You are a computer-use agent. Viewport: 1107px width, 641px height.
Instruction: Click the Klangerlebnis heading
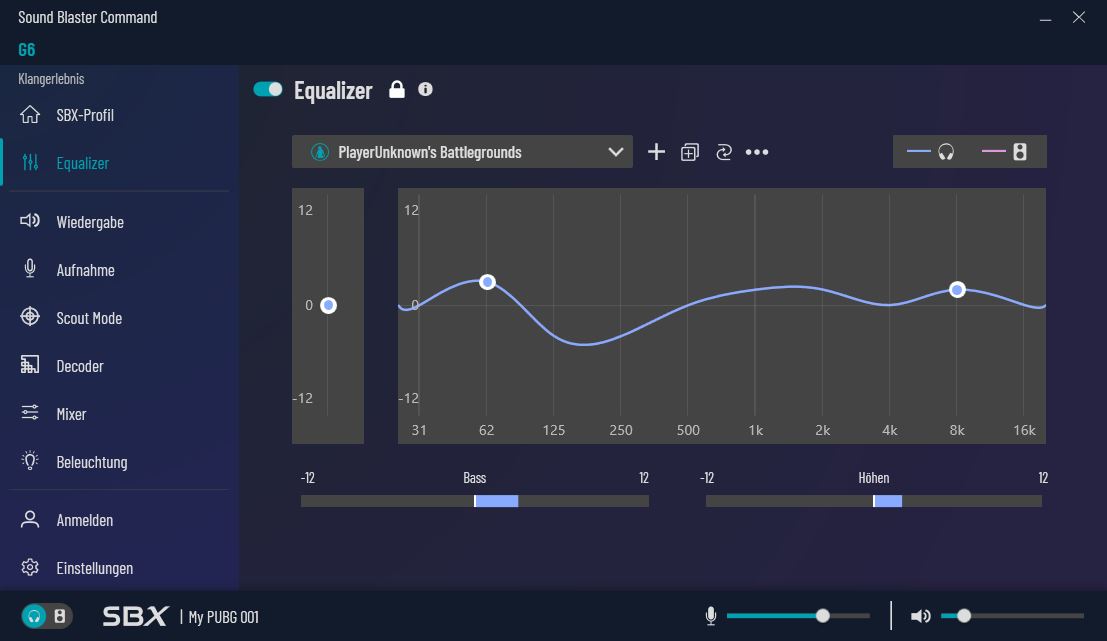(x=51, y=78)
